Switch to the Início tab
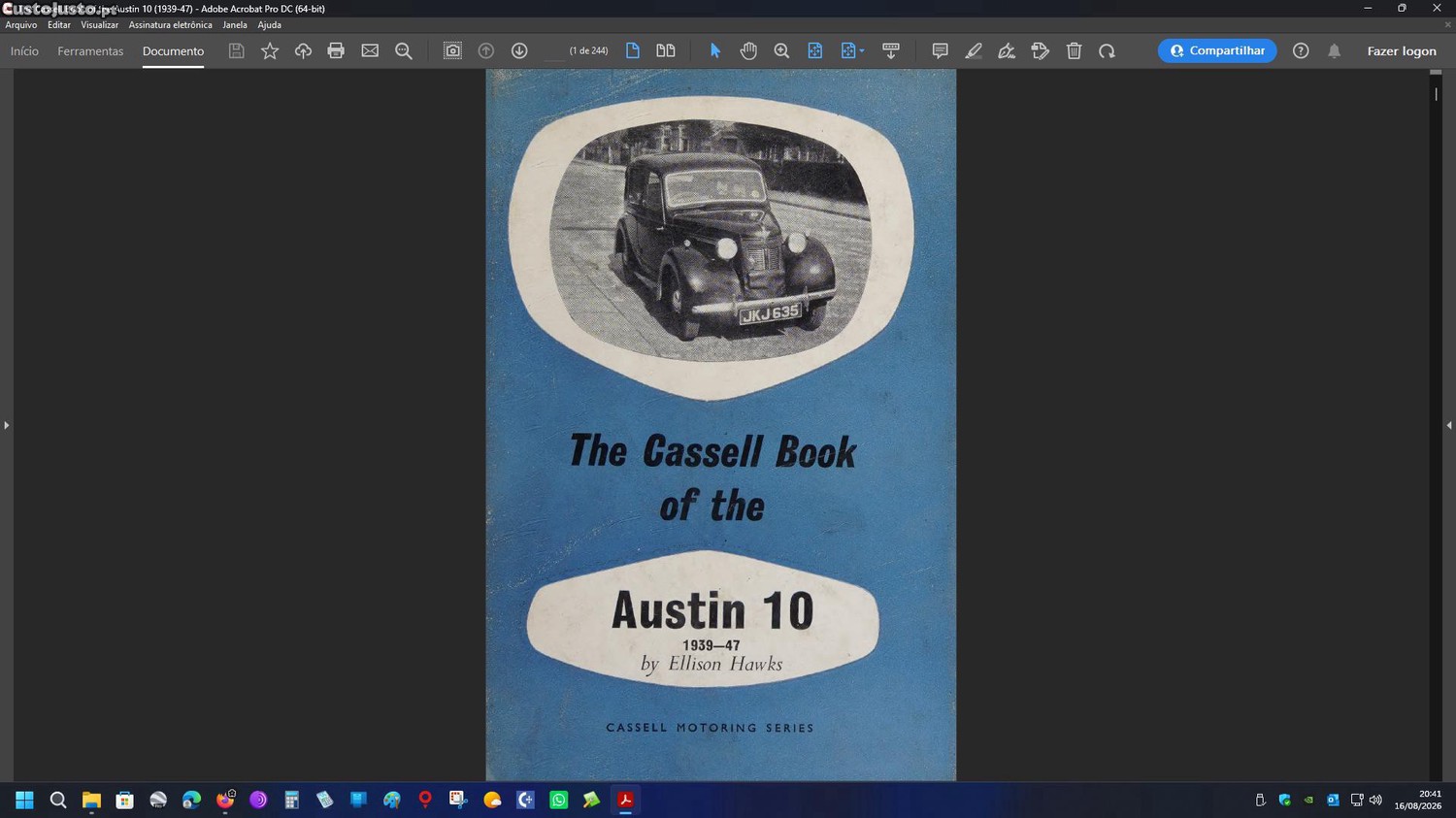This screenshot has height=818, width=1456. 24,51
